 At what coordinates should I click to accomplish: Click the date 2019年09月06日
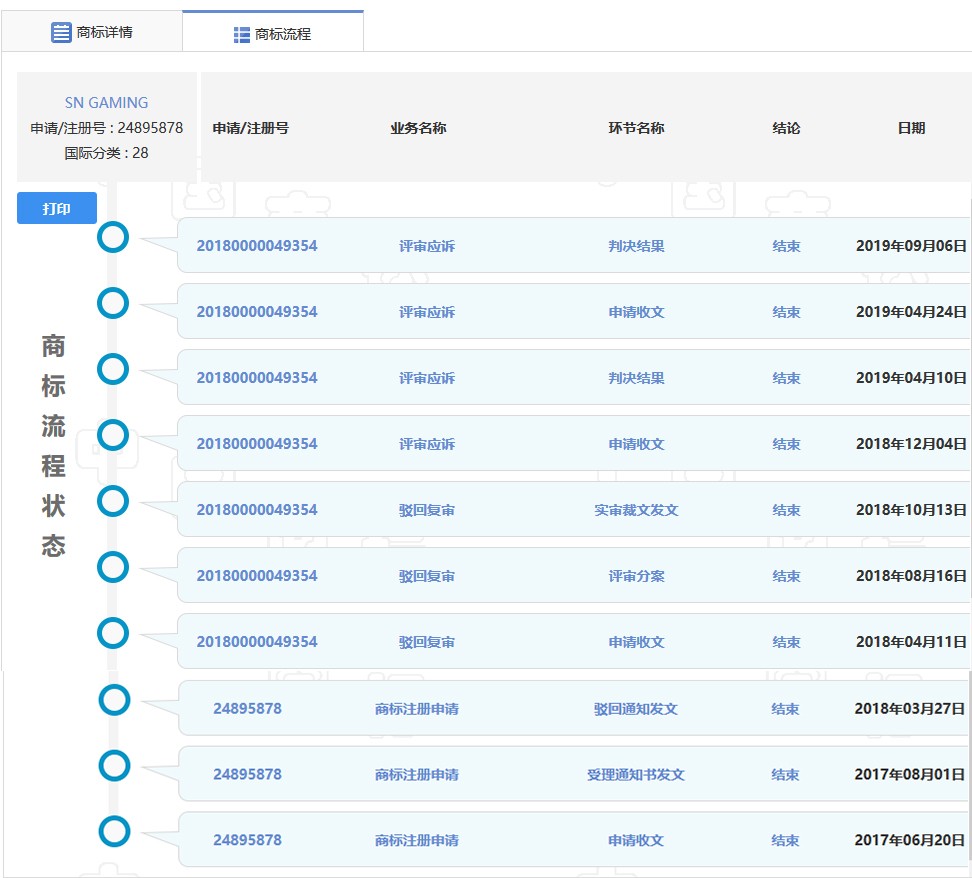click(911, 246)
